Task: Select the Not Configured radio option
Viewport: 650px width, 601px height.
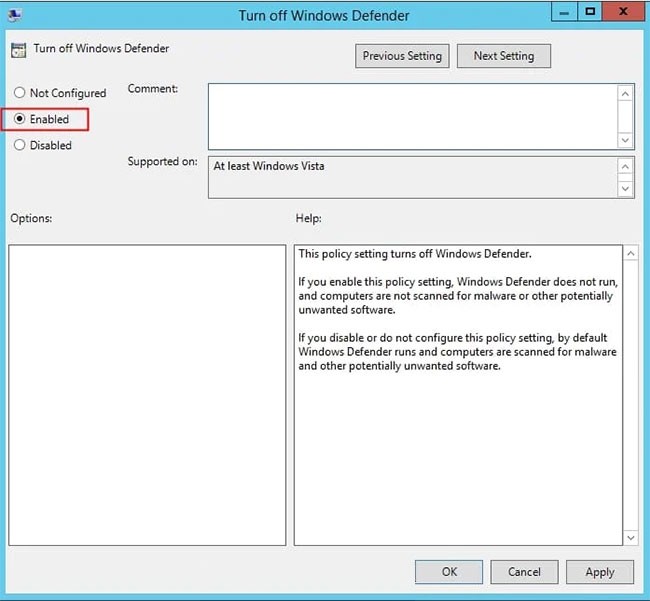Action: (19, 93)
